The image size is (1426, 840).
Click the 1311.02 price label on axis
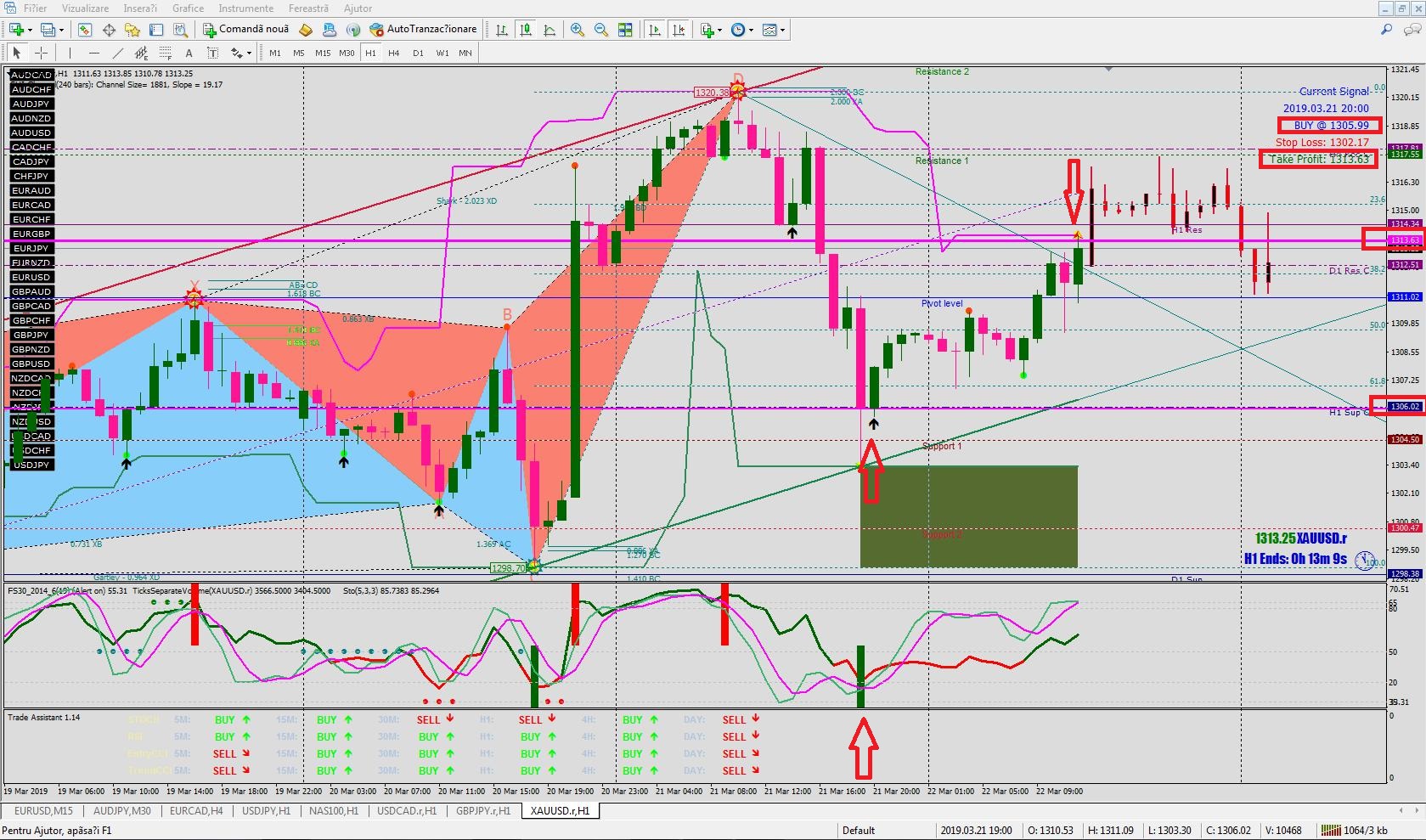(1405, 297)
